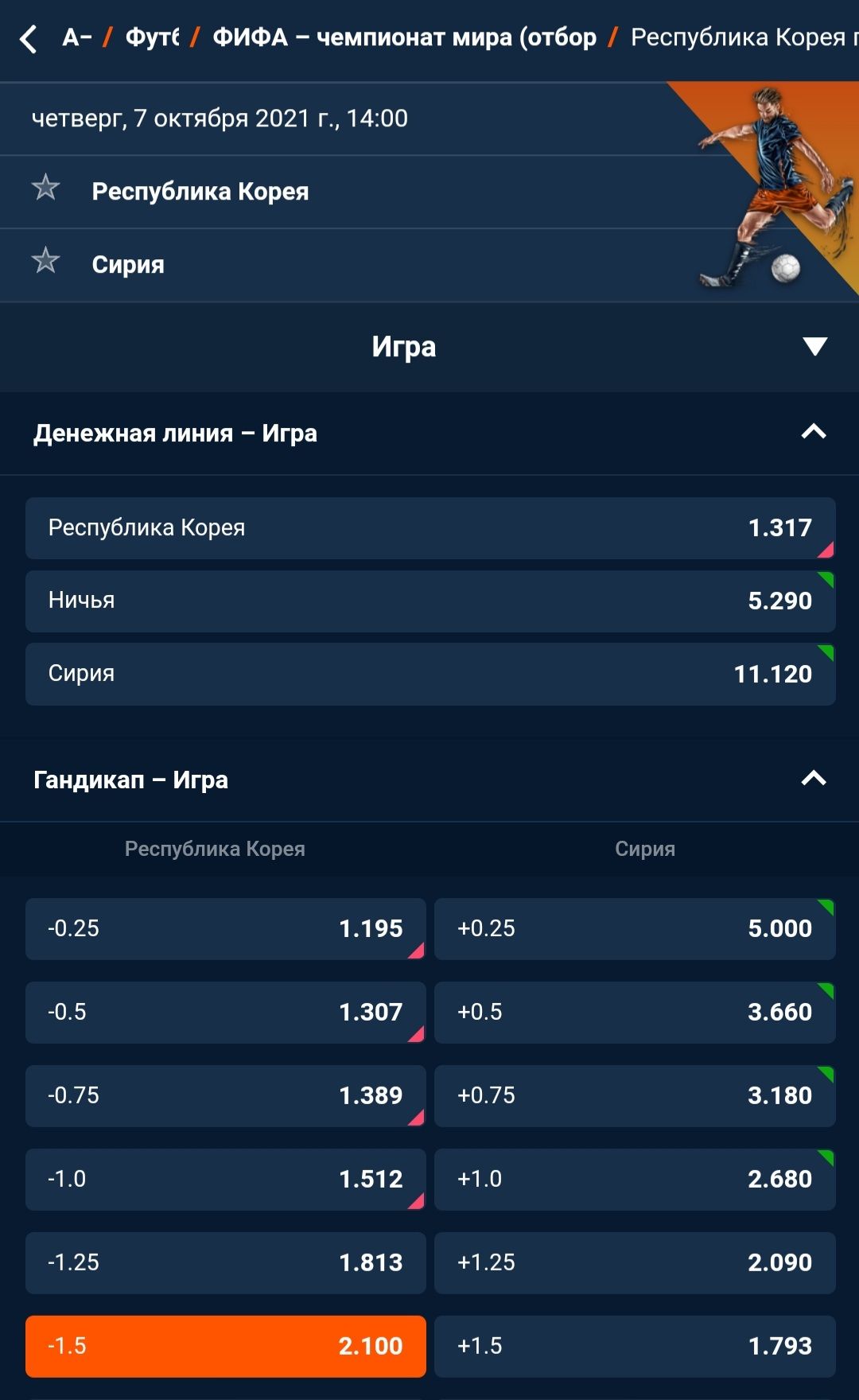
Task: Go to the А– breadcrumb
Action: tap(77, 37)
